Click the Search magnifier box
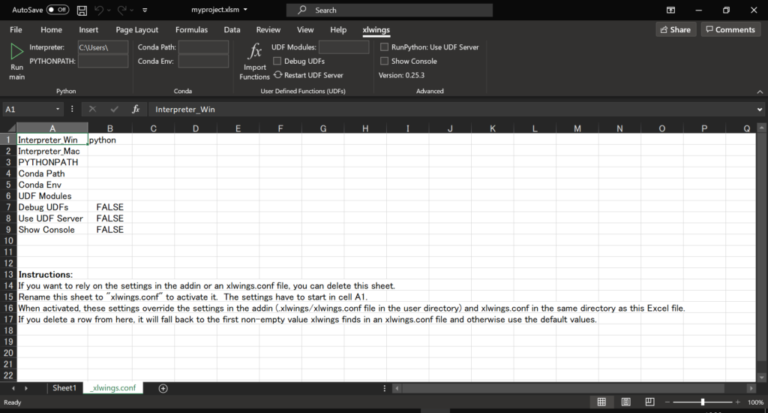Screen dimensions: 768x413 pyautogui.click(x=389, y=10)
